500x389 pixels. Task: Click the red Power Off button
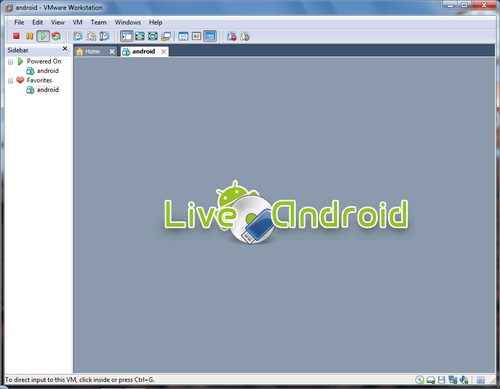(x=16, y=36)
